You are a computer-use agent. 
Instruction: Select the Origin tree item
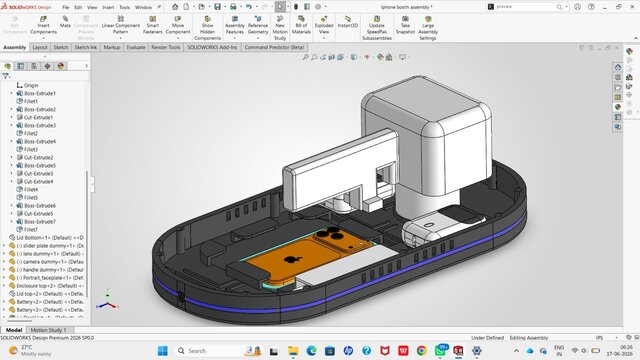[x=27, y=85]
